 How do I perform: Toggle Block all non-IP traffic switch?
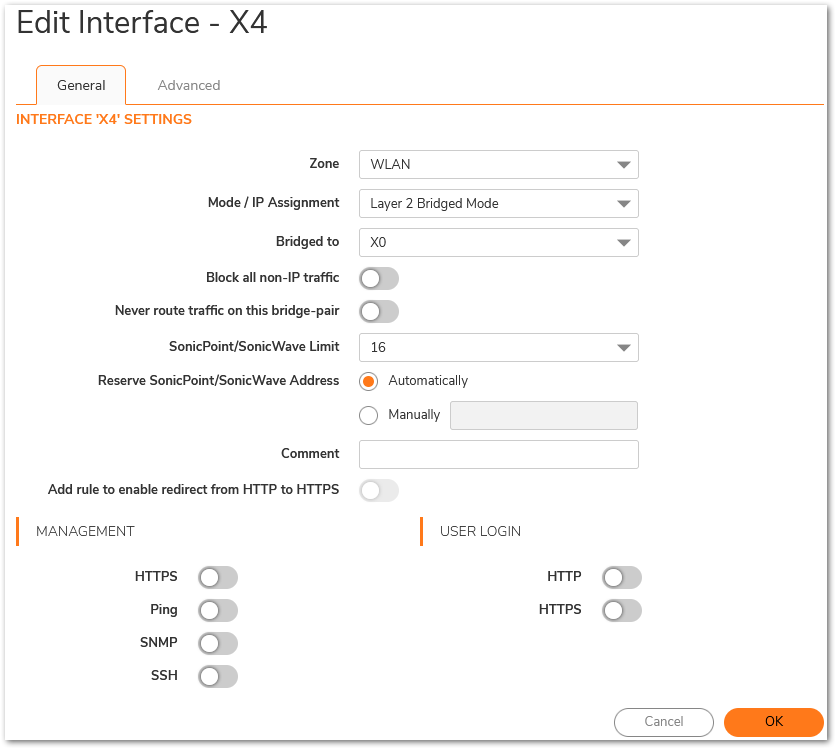pyautogui.click(x=379, y=278)
